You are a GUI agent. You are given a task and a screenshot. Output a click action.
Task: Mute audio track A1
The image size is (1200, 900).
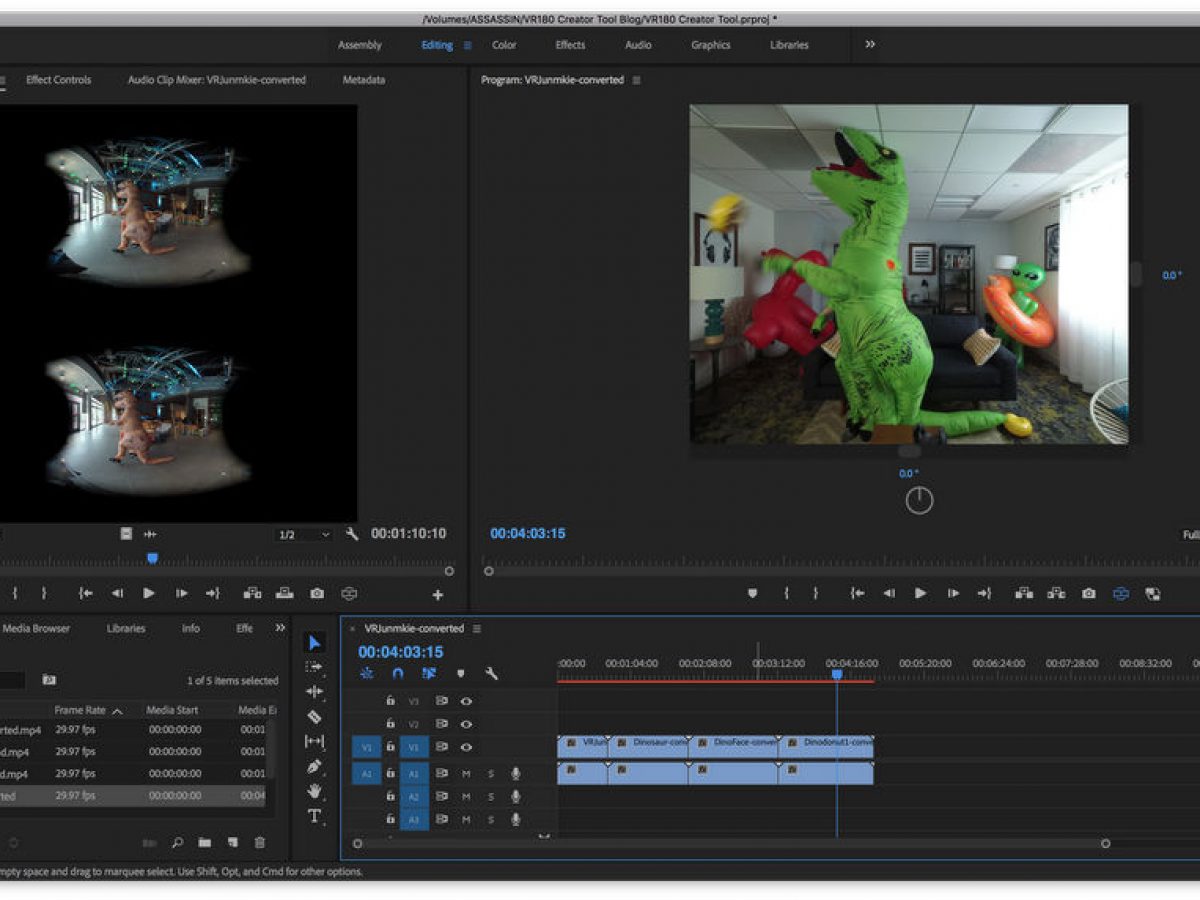(x=466, y=773)
